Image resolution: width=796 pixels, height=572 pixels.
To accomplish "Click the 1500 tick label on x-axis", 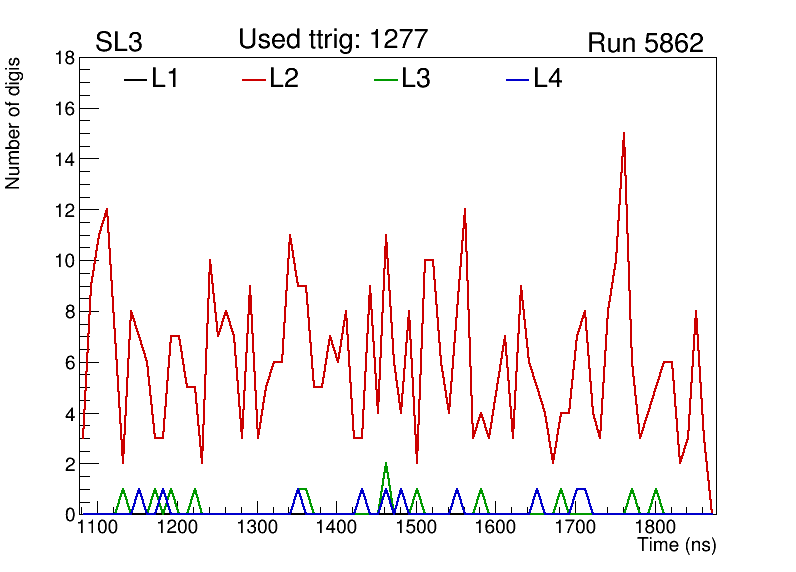I will (x=416, y=528).
